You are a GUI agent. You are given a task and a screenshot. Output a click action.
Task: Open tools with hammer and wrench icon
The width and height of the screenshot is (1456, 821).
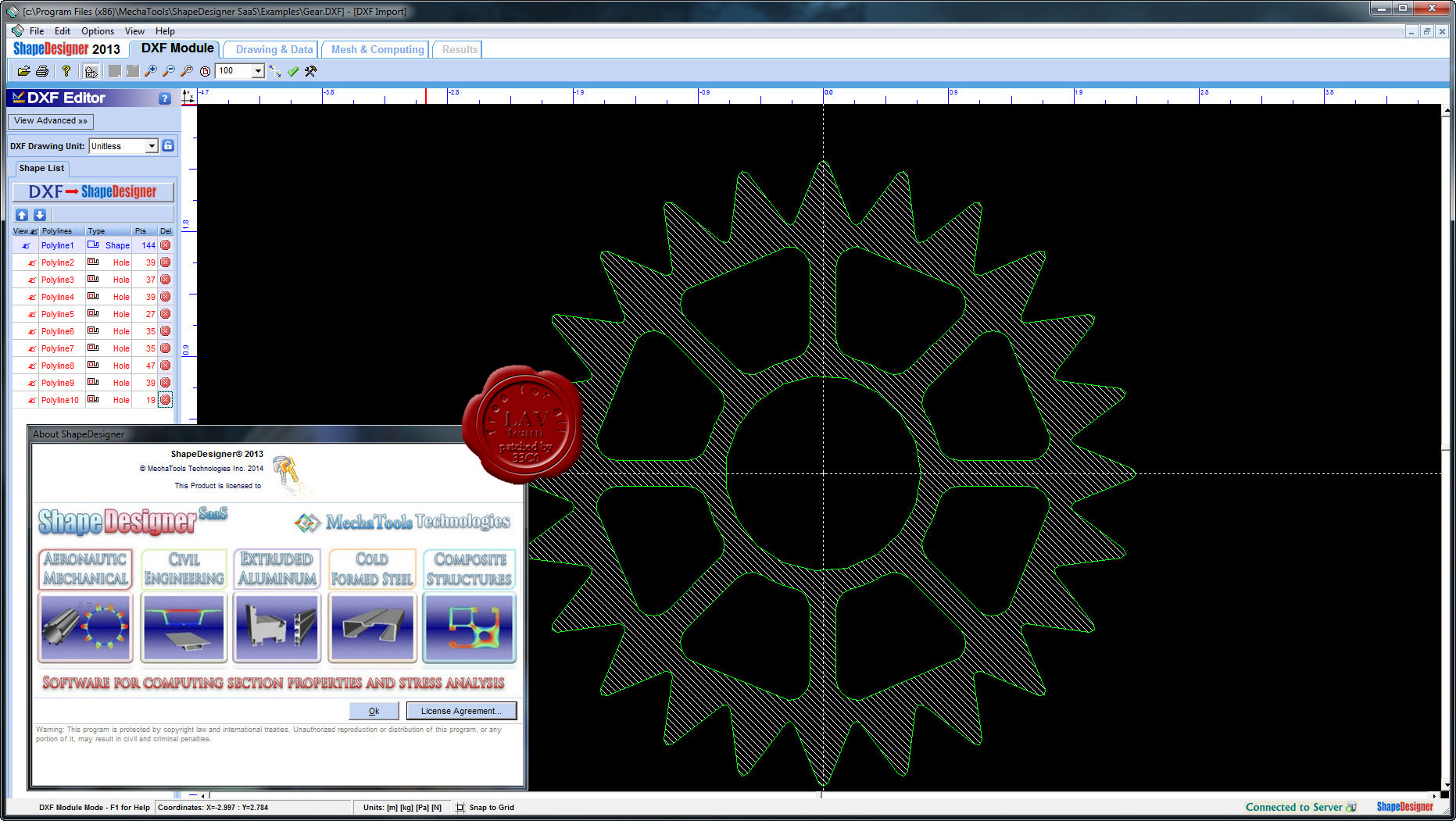coord(311,71)
